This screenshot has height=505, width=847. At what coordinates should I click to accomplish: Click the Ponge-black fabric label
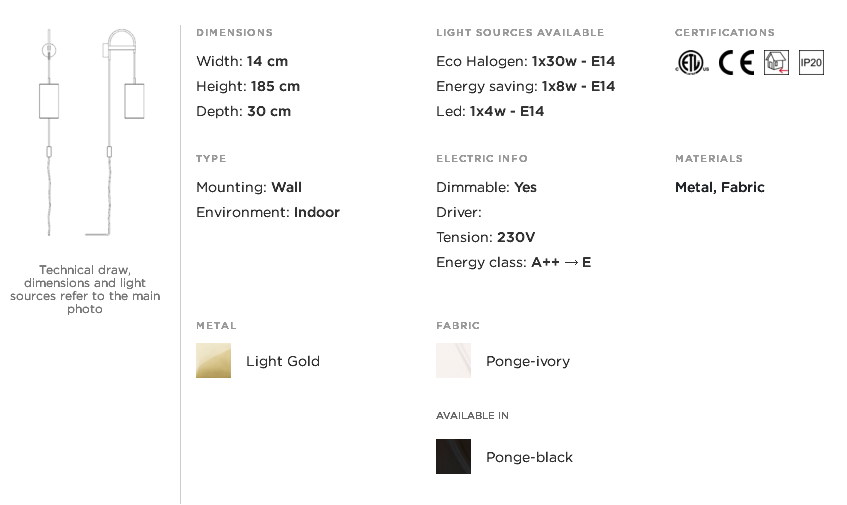tap(529, 457)
